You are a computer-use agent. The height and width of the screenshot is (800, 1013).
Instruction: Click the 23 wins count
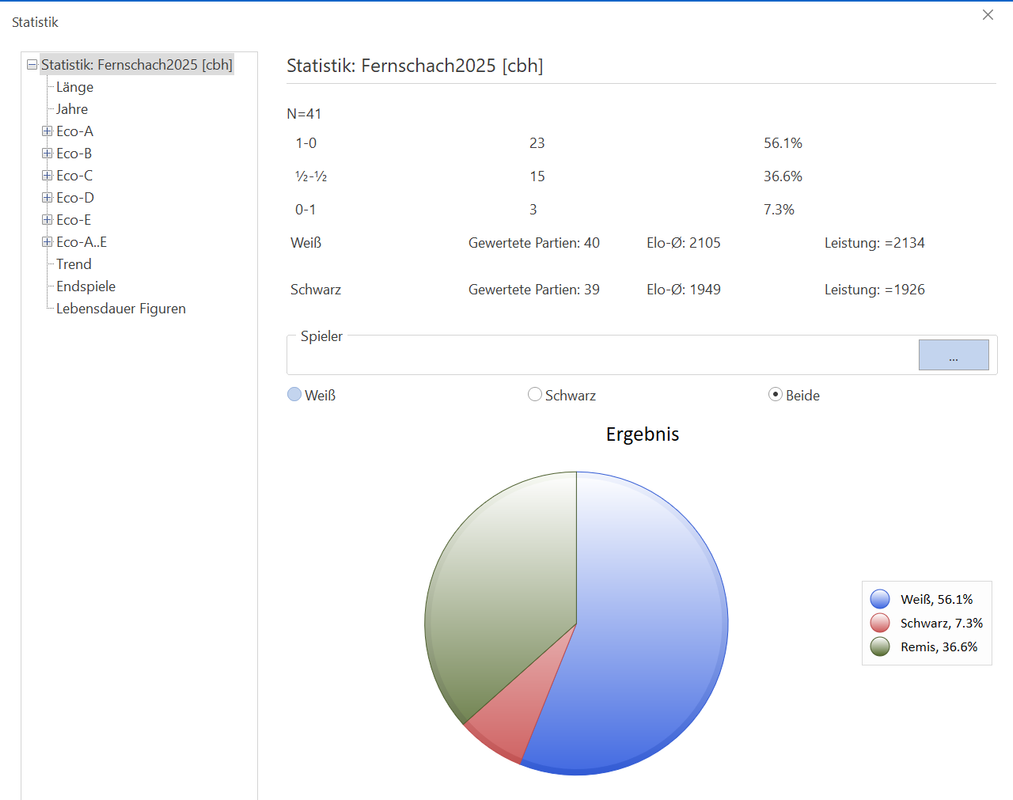(537, 143)
